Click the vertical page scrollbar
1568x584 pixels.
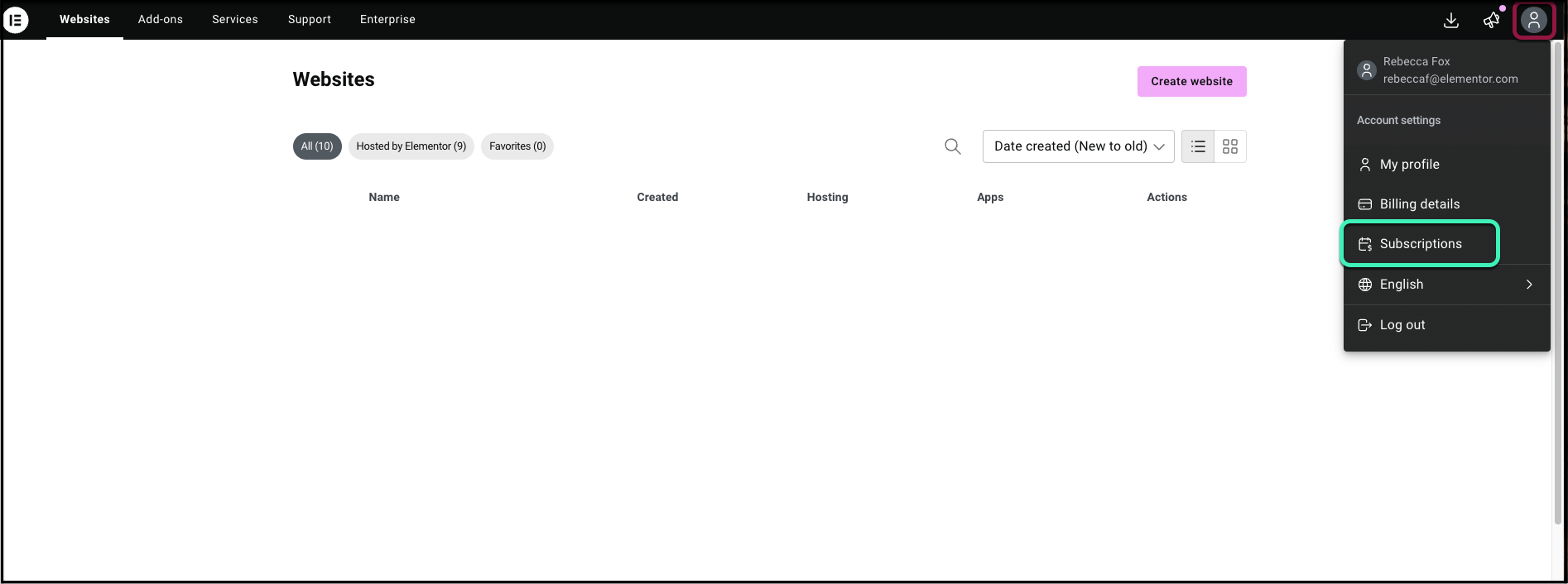pyautogui.click(x=1558, y=281)
